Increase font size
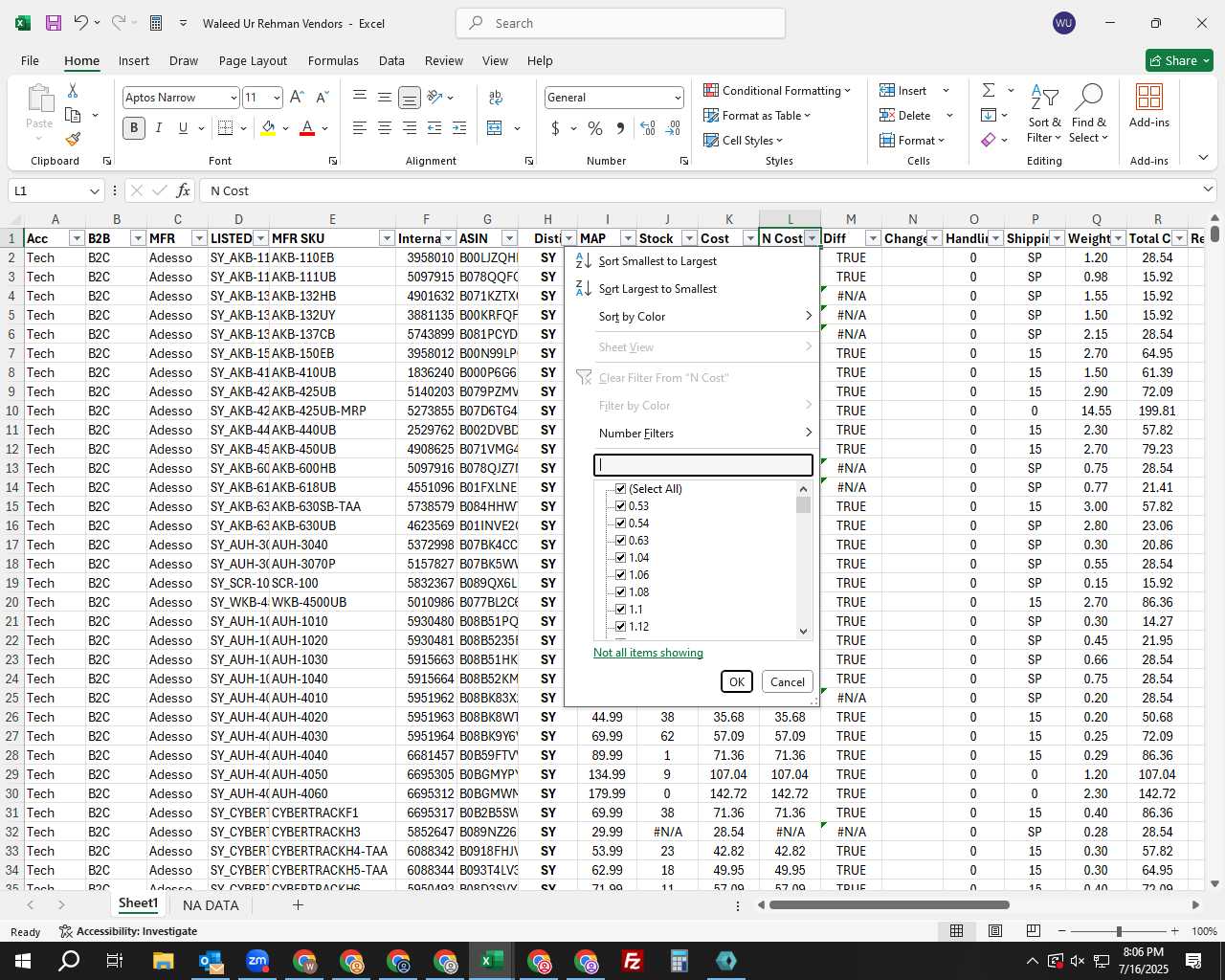The image size is (1225, 980). click(x=297, y=97)
